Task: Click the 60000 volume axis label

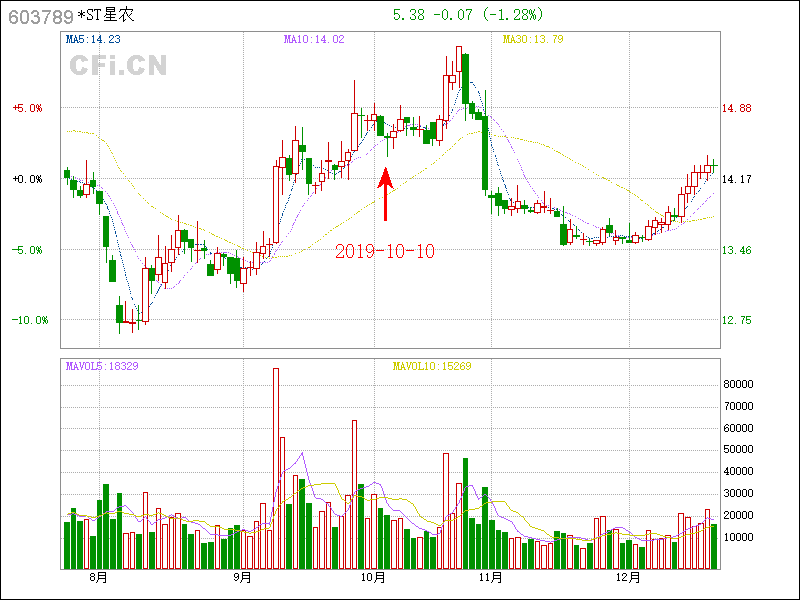Action: [738, 428]
